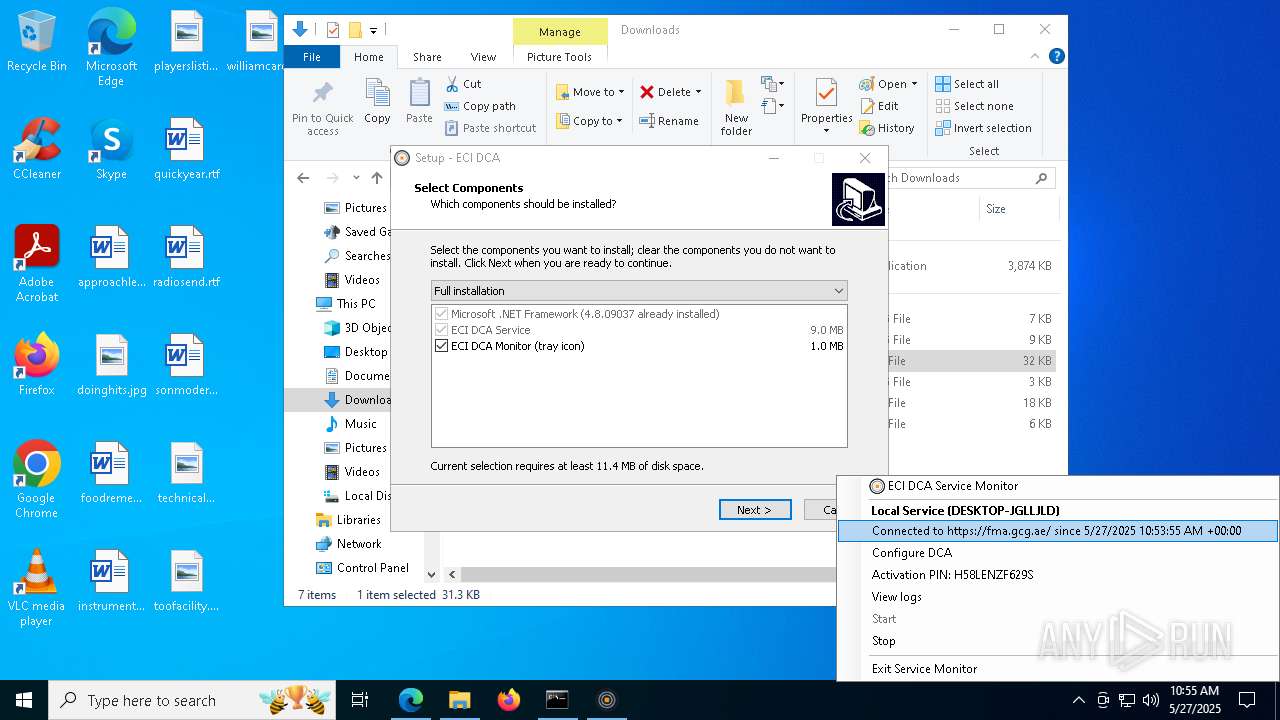Viewport: 1280px width, 720px height.
Task: Open the Move to dropdown
Action: point(590,92)
